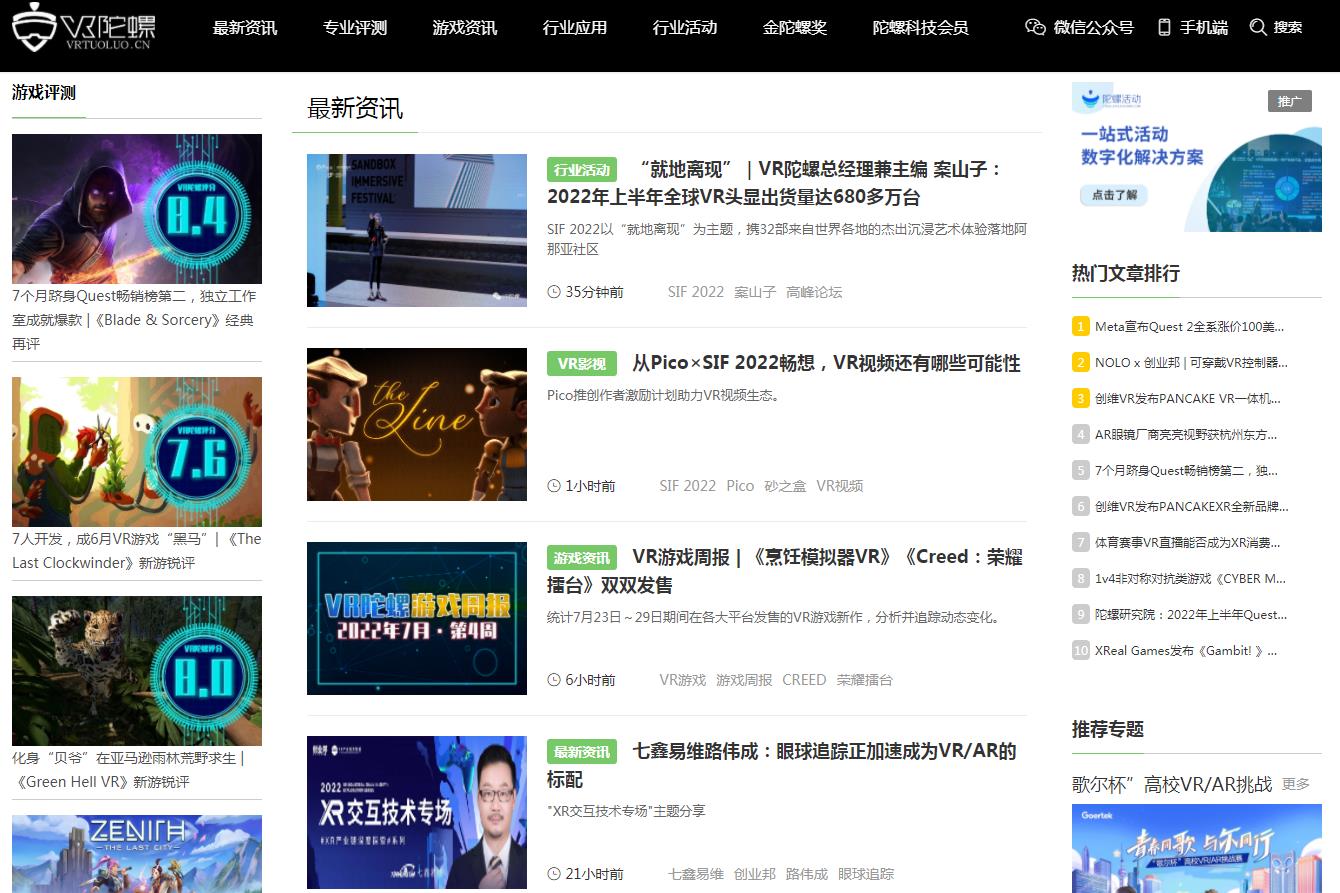1340x893 pixels.
Task: Open XReal Games发布 Gambit hot article
Action: click(1187, 650)
